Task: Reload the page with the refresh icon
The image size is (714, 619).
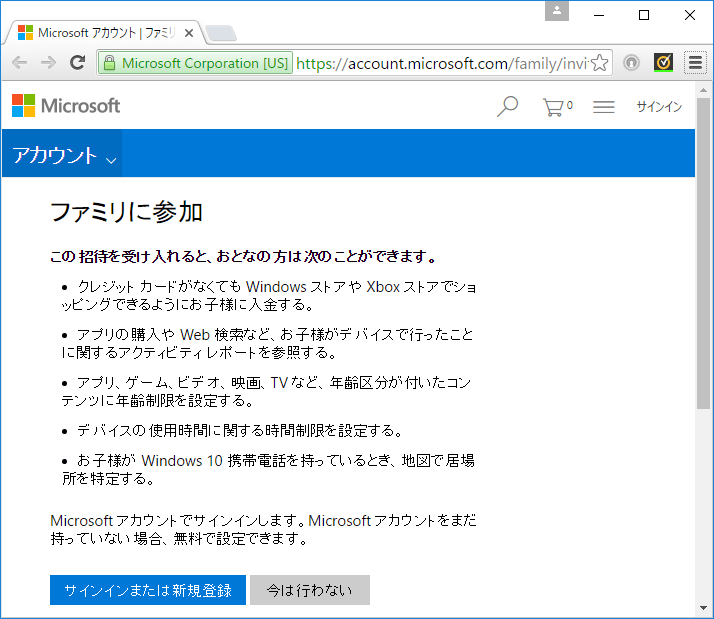Action: click(77, 62)
